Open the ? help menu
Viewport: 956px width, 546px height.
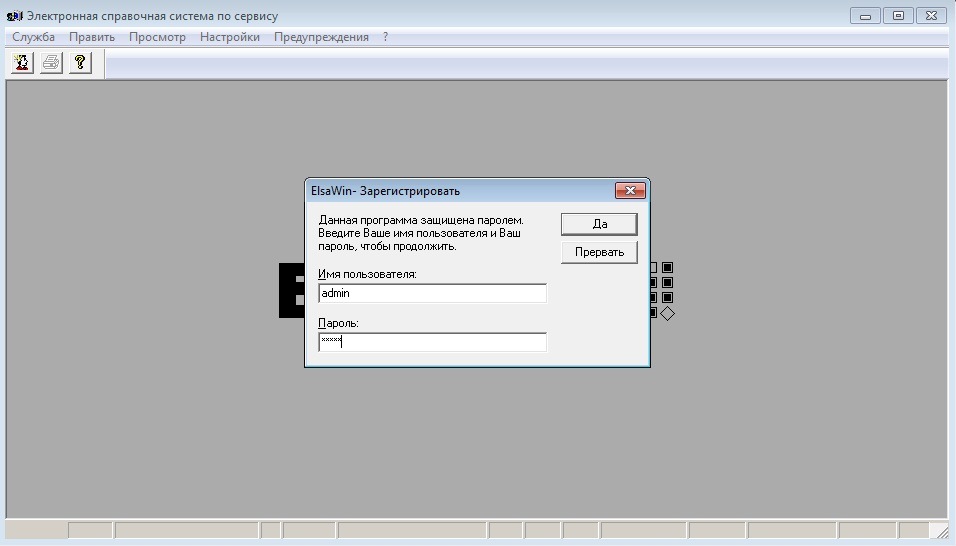(x=385, y=37)
